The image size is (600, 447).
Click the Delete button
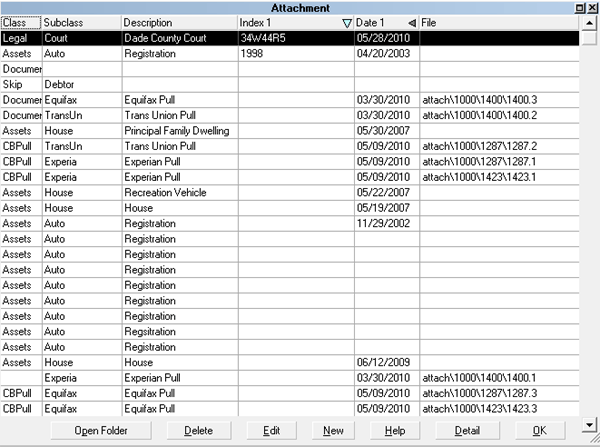(x=199, y=431)
